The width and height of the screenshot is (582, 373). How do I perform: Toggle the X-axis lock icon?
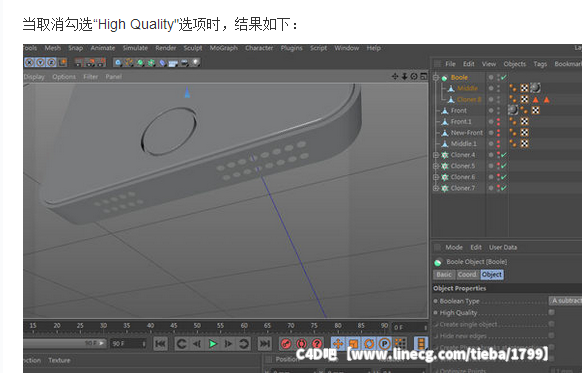click(29, 62)
